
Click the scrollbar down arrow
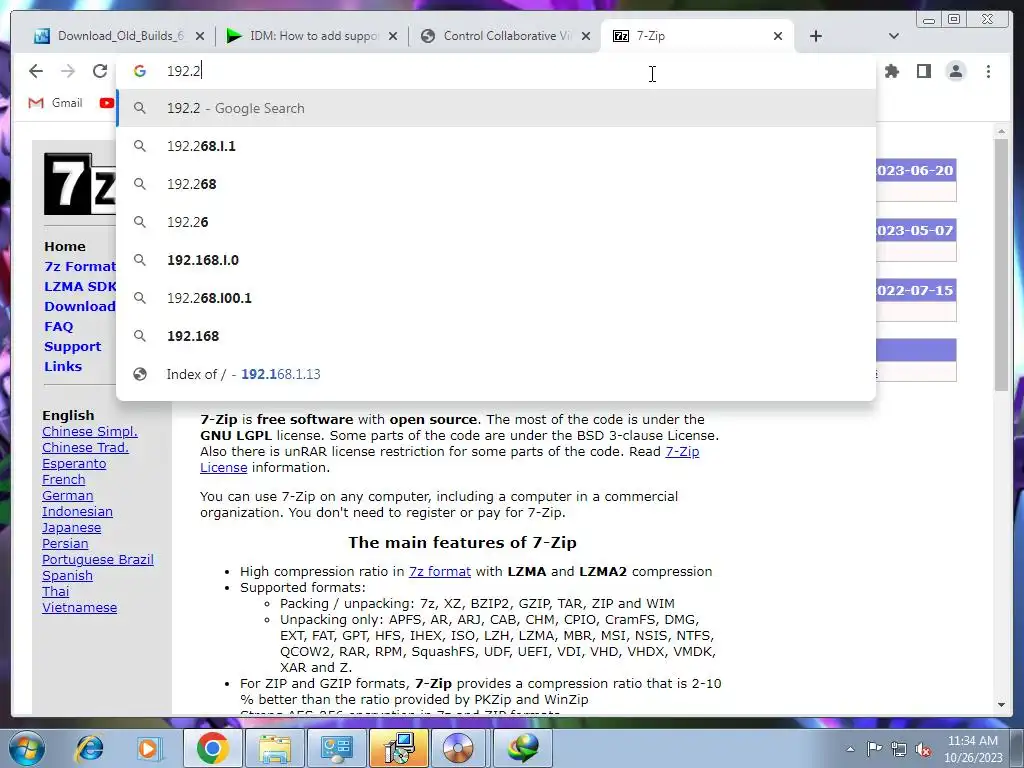pos(1001,705)
